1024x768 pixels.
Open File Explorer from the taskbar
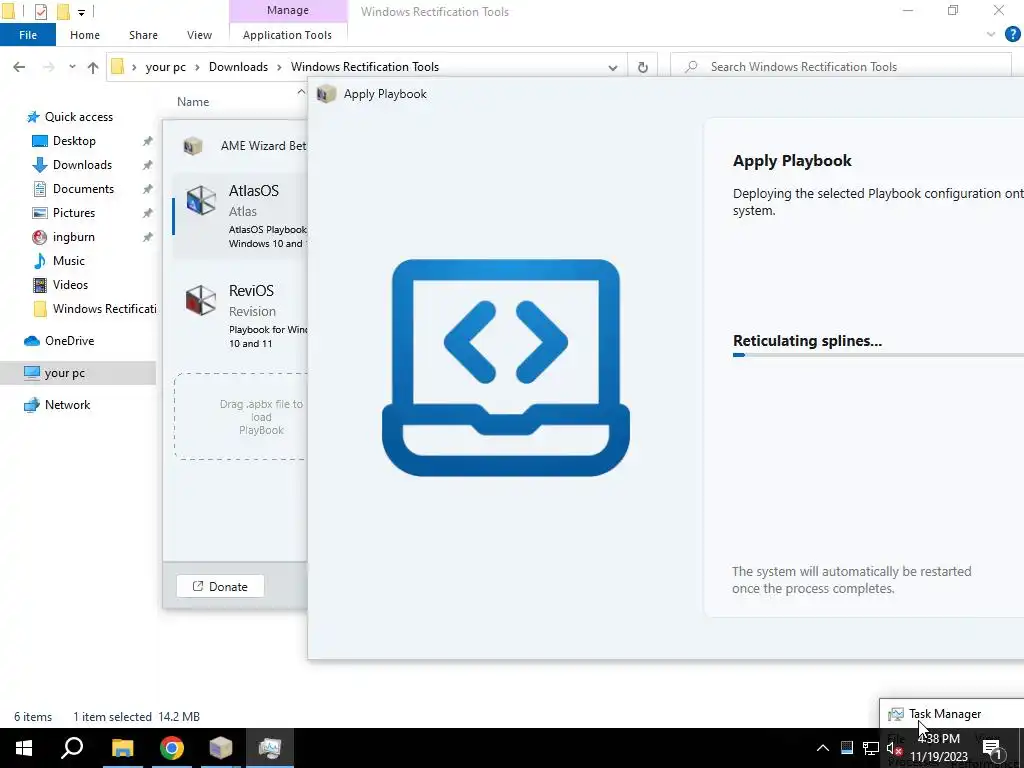point(122,748)
